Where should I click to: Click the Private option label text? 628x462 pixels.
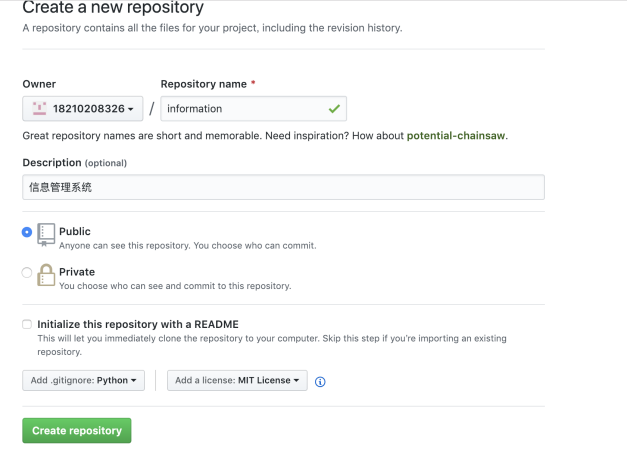click(77, 272)
